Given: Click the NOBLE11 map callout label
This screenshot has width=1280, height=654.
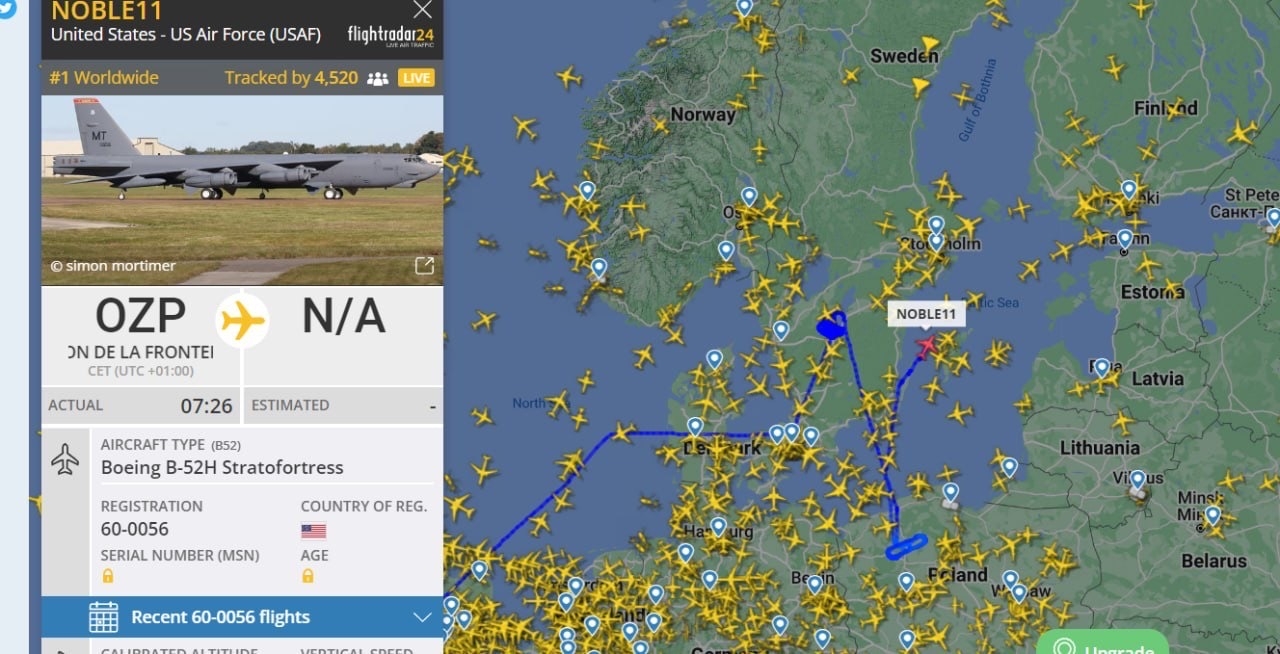Looking at the screenshot, I should tap(926, 314).
